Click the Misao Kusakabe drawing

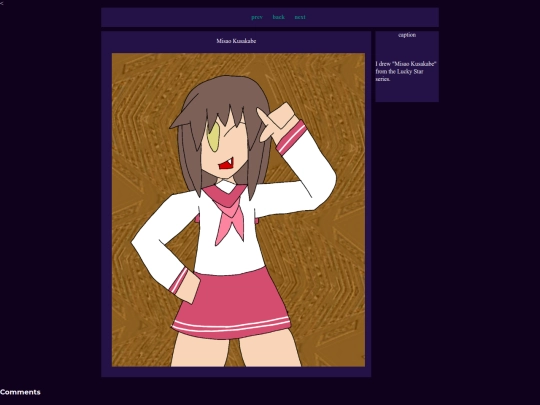[238, 210]
